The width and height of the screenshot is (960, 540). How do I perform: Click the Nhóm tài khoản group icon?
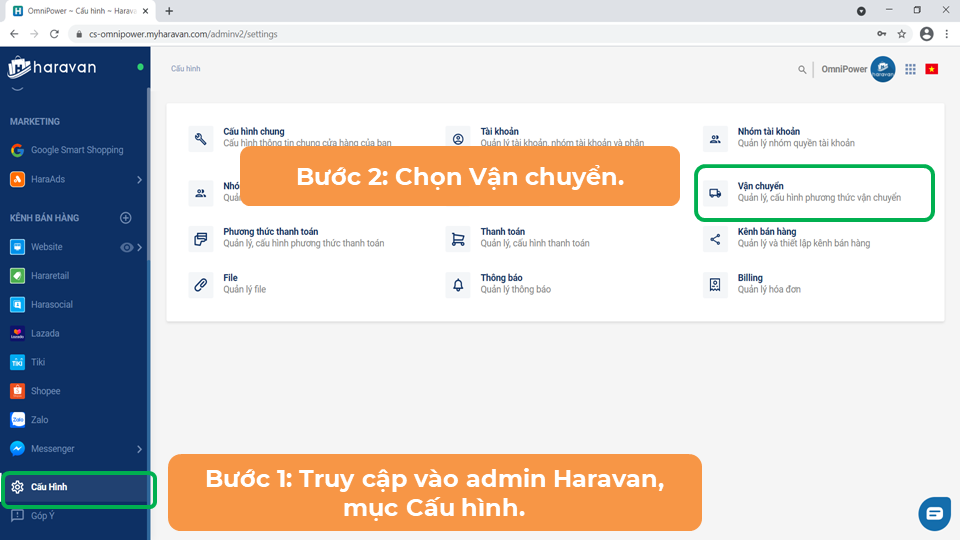pyautogui.click(x=715, y=139)
